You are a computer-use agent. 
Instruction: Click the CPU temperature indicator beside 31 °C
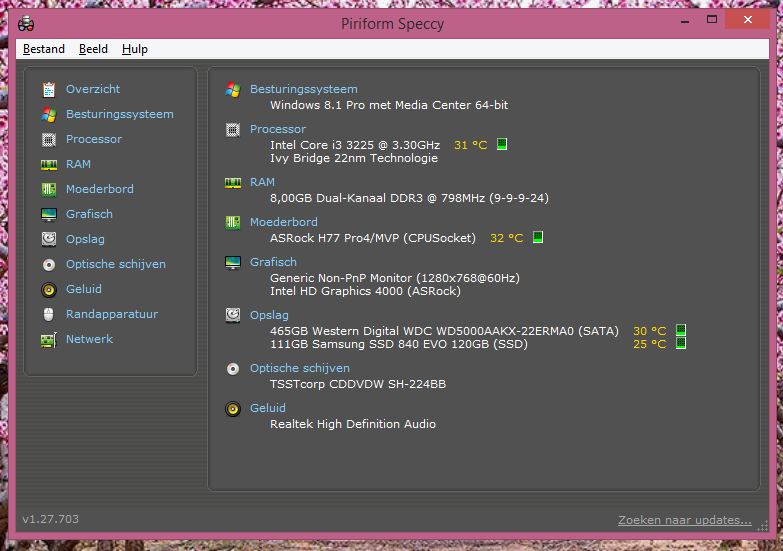[x=502, y=144]
